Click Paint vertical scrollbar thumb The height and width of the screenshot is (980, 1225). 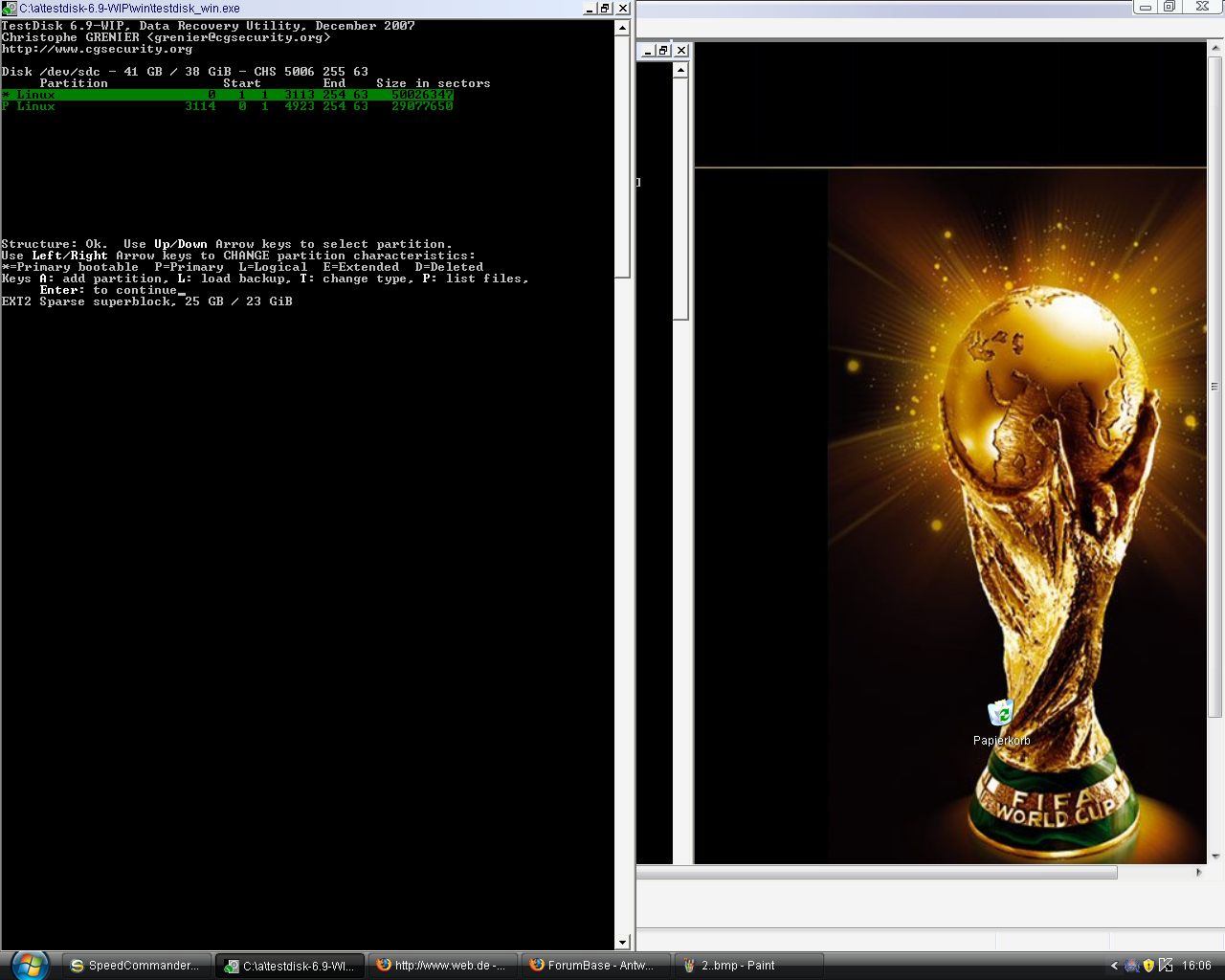pyautogui.click(x=1215, y=387)
